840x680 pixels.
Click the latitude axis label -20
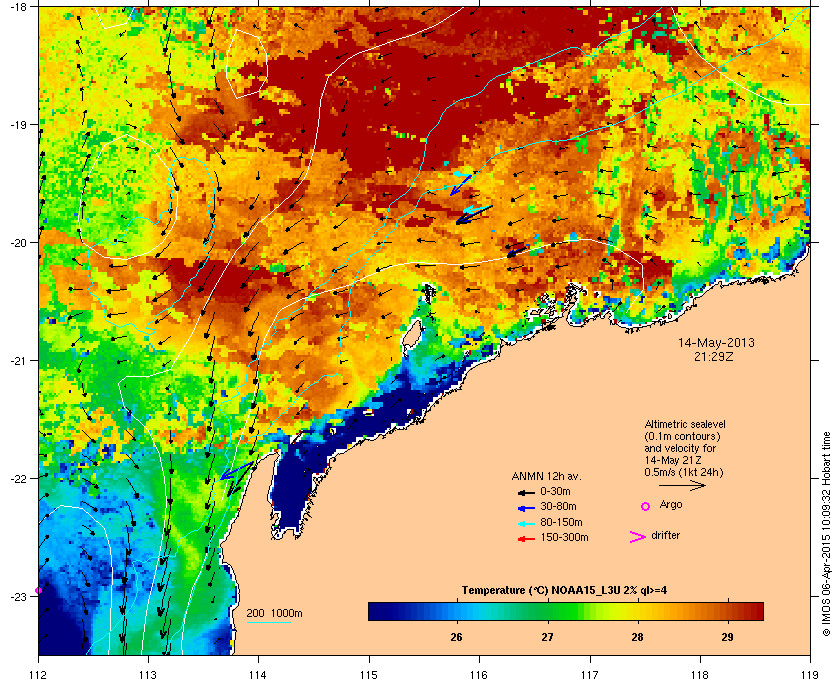[18, 243]
